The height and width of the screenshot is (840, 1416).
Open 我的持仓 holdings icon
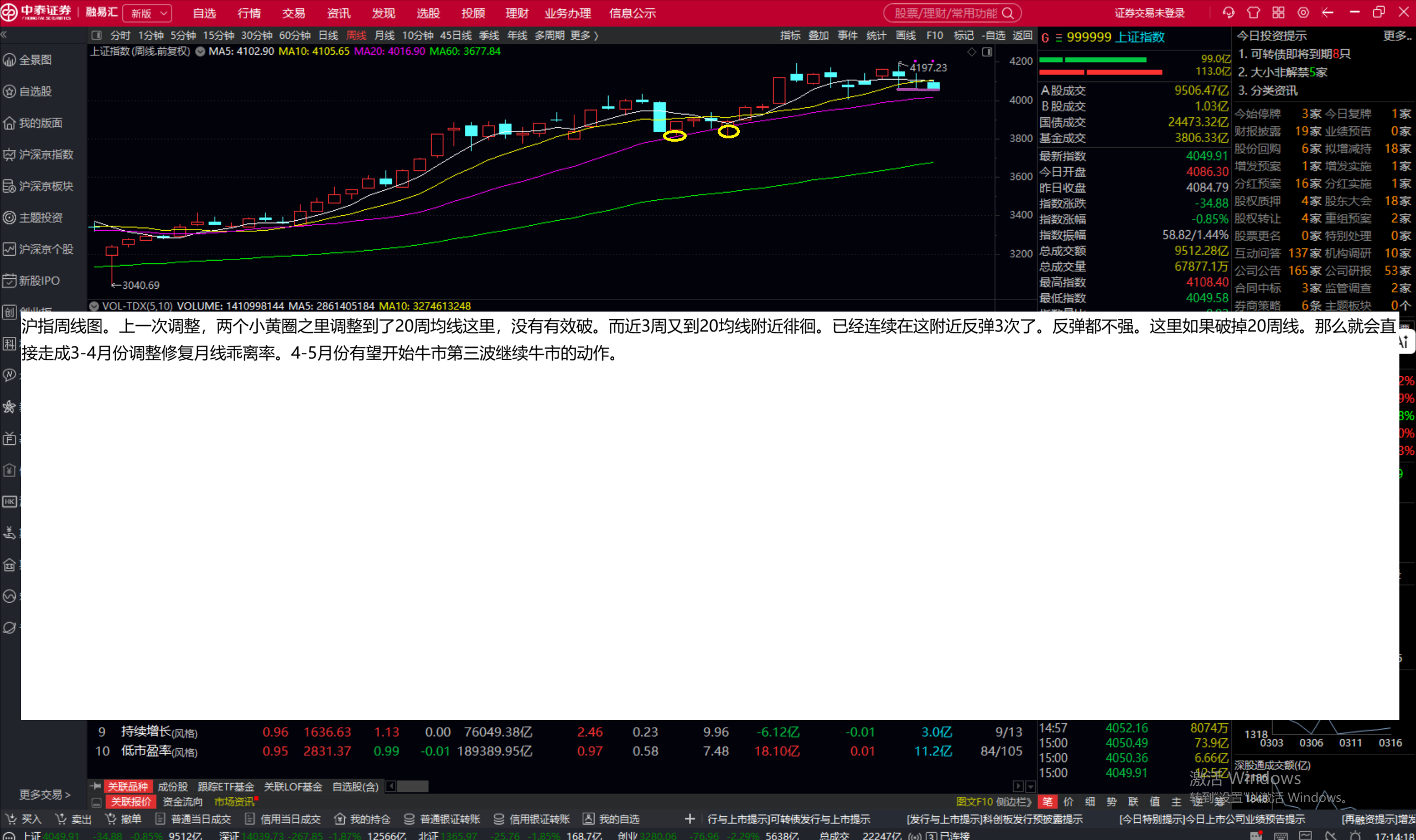click(340, 819)
